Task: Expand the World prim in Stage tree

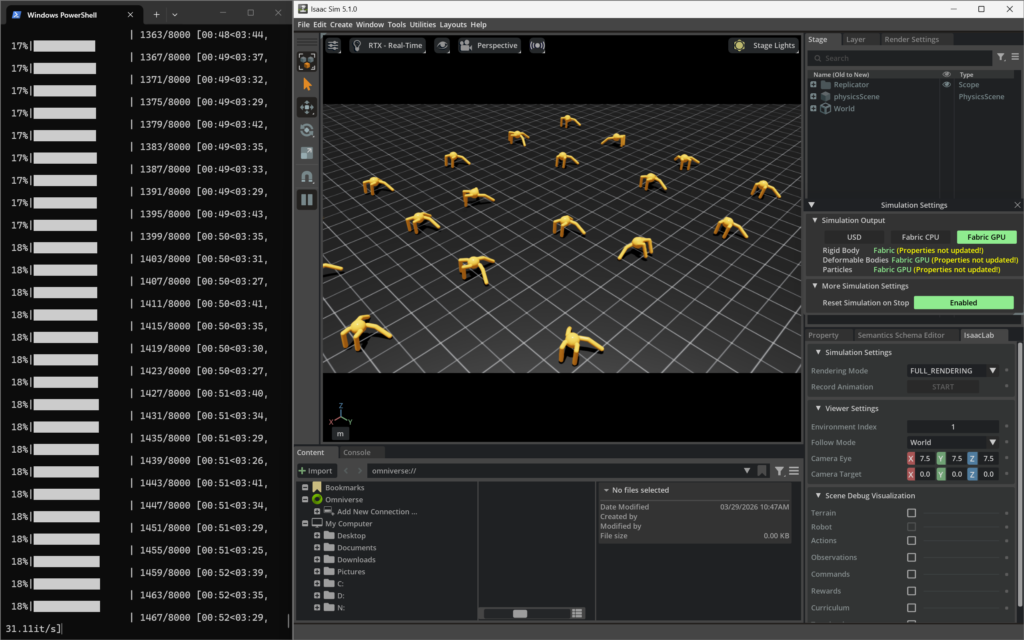Action: [814, 109]
